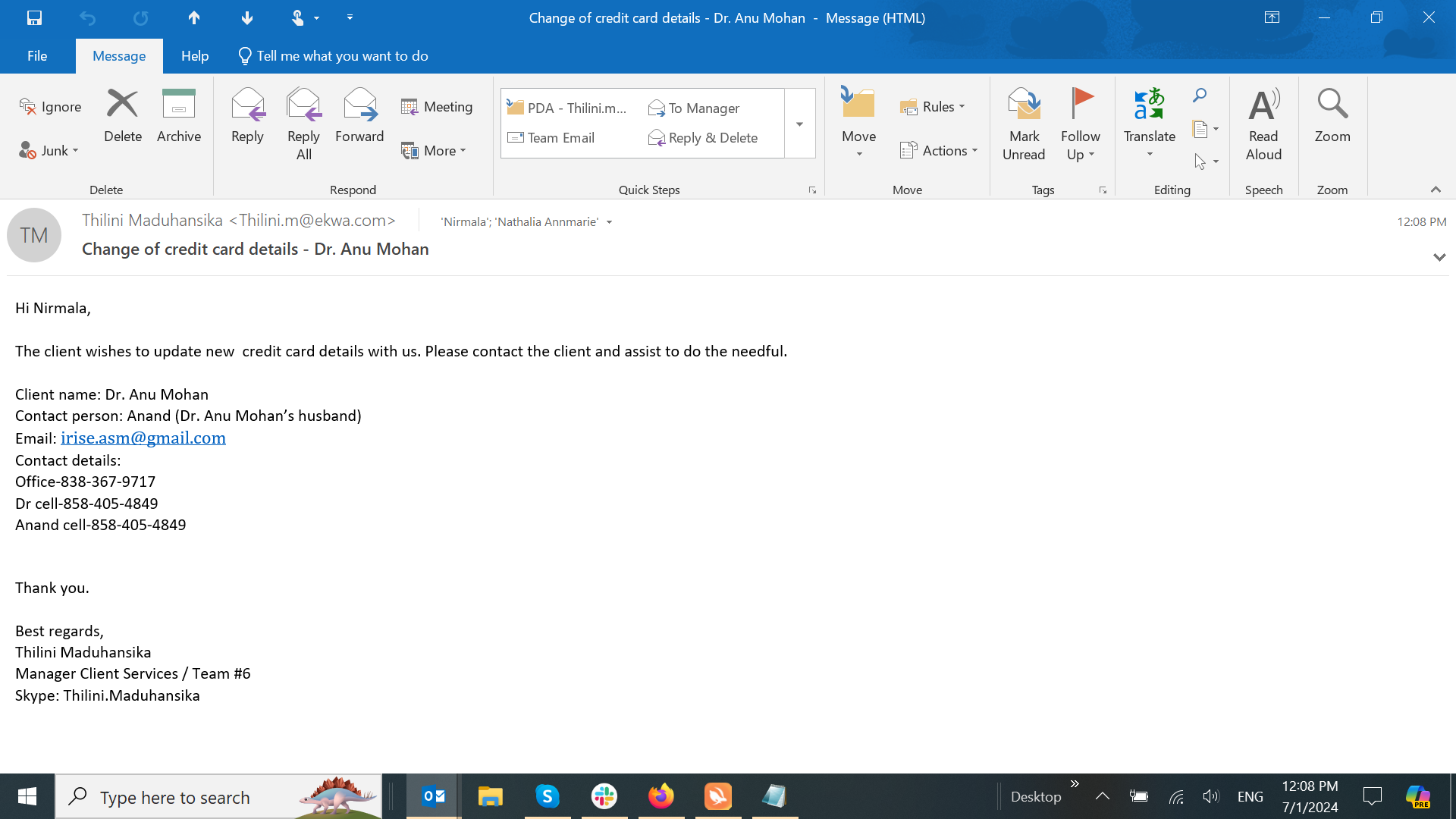Start Read Aloud
Image resolution: width=1456 pixels, height=819 pixels.
point(1263,124)
